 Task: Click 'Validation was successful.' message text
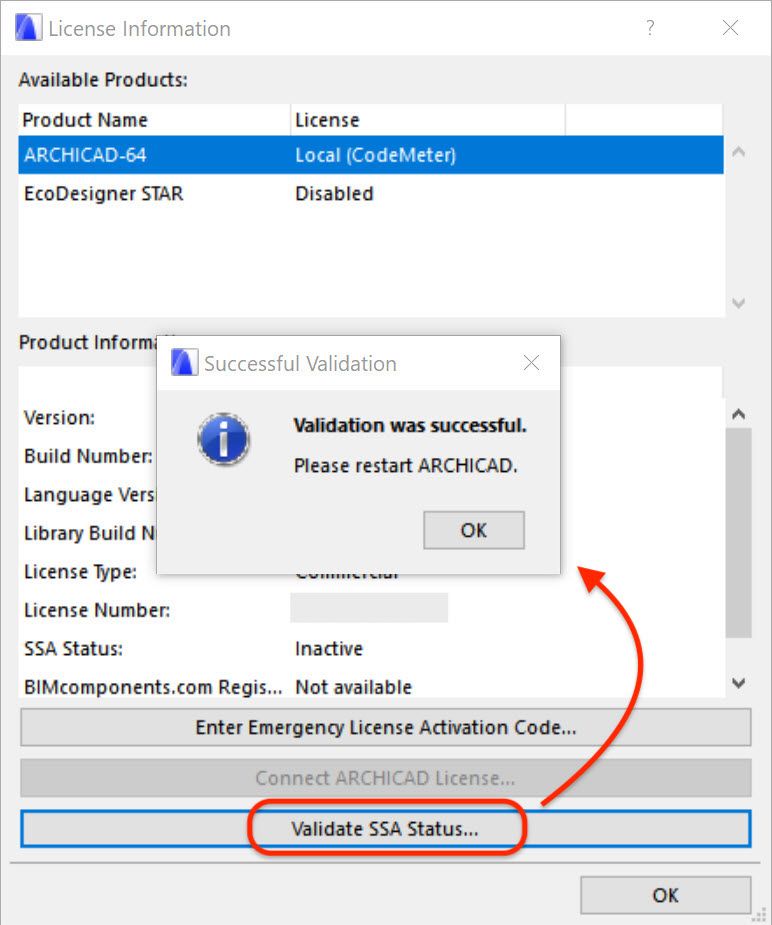tap(410, 425)
